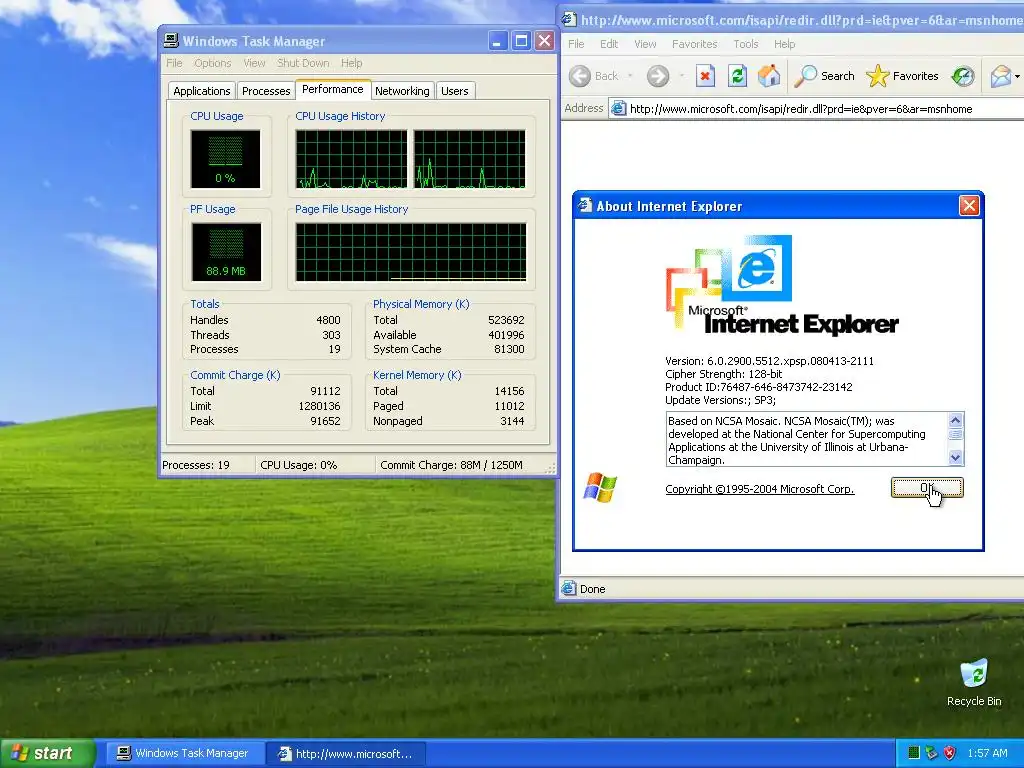
Task: Click the page icon in the IE Address bar
Action: [618, 108]
